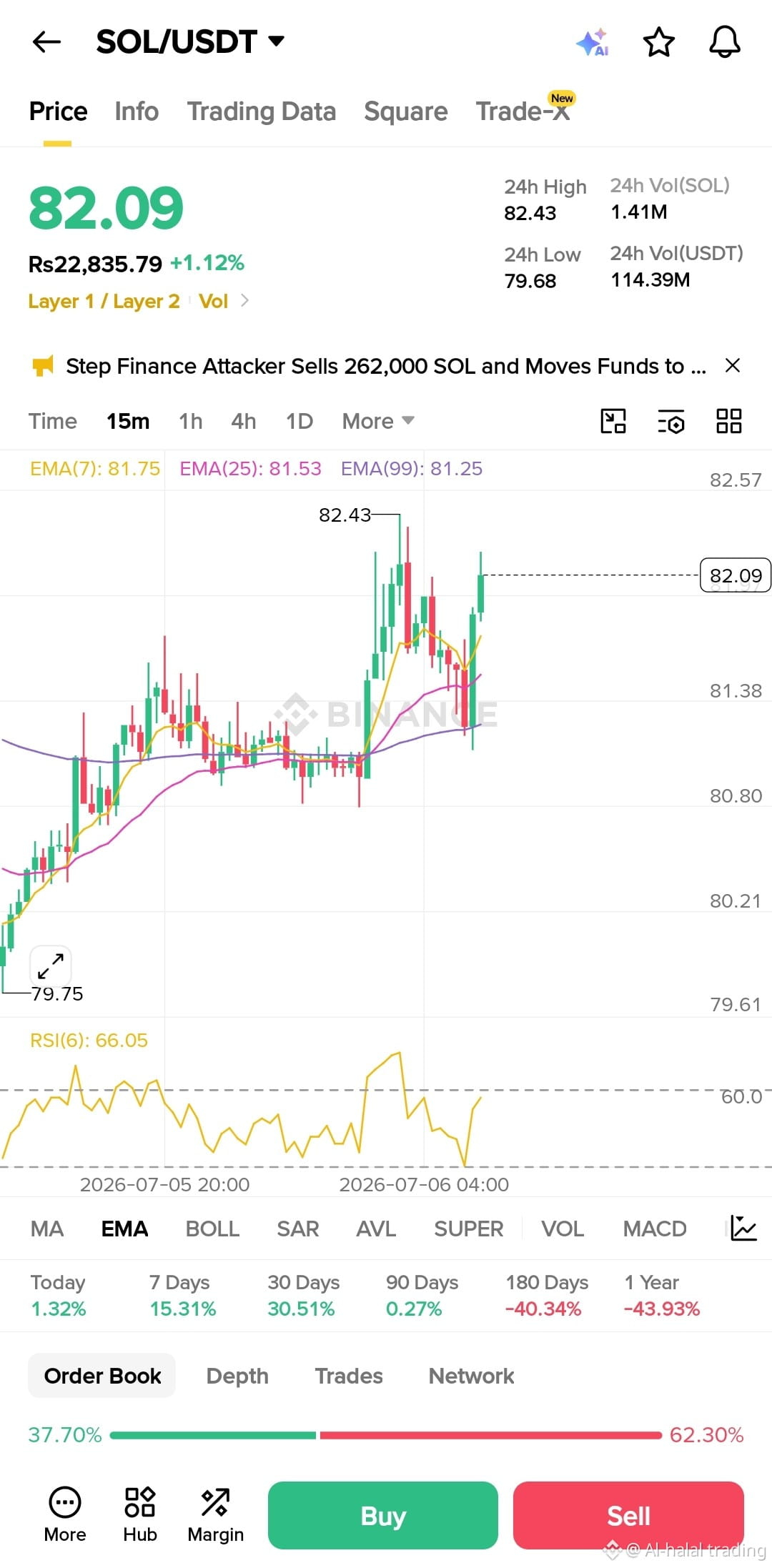Select the Order Book tab
The width and height of the screenshot is (772, 1568).
102,1376
